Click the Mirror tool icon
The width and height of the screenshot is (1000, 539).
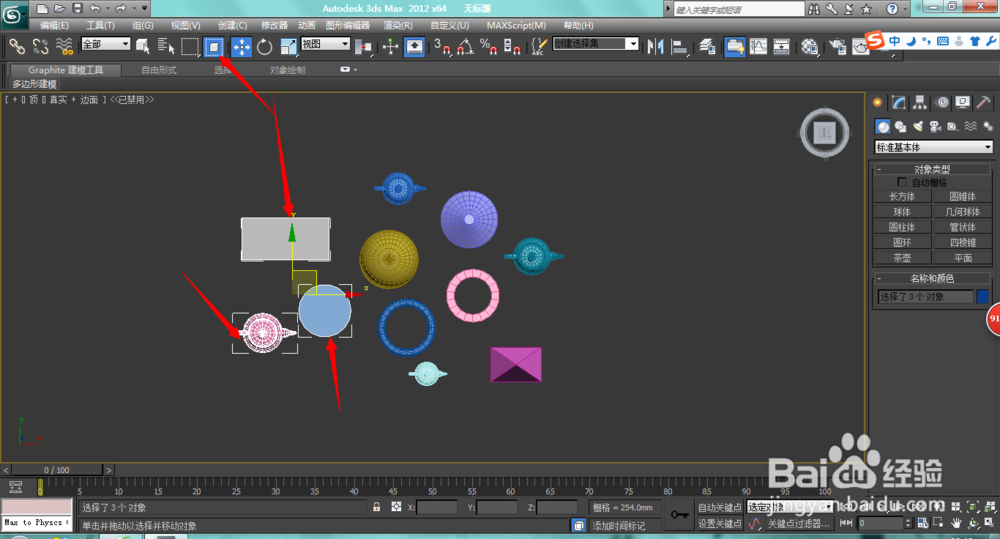pyautogui.click(x=656, y=47)
